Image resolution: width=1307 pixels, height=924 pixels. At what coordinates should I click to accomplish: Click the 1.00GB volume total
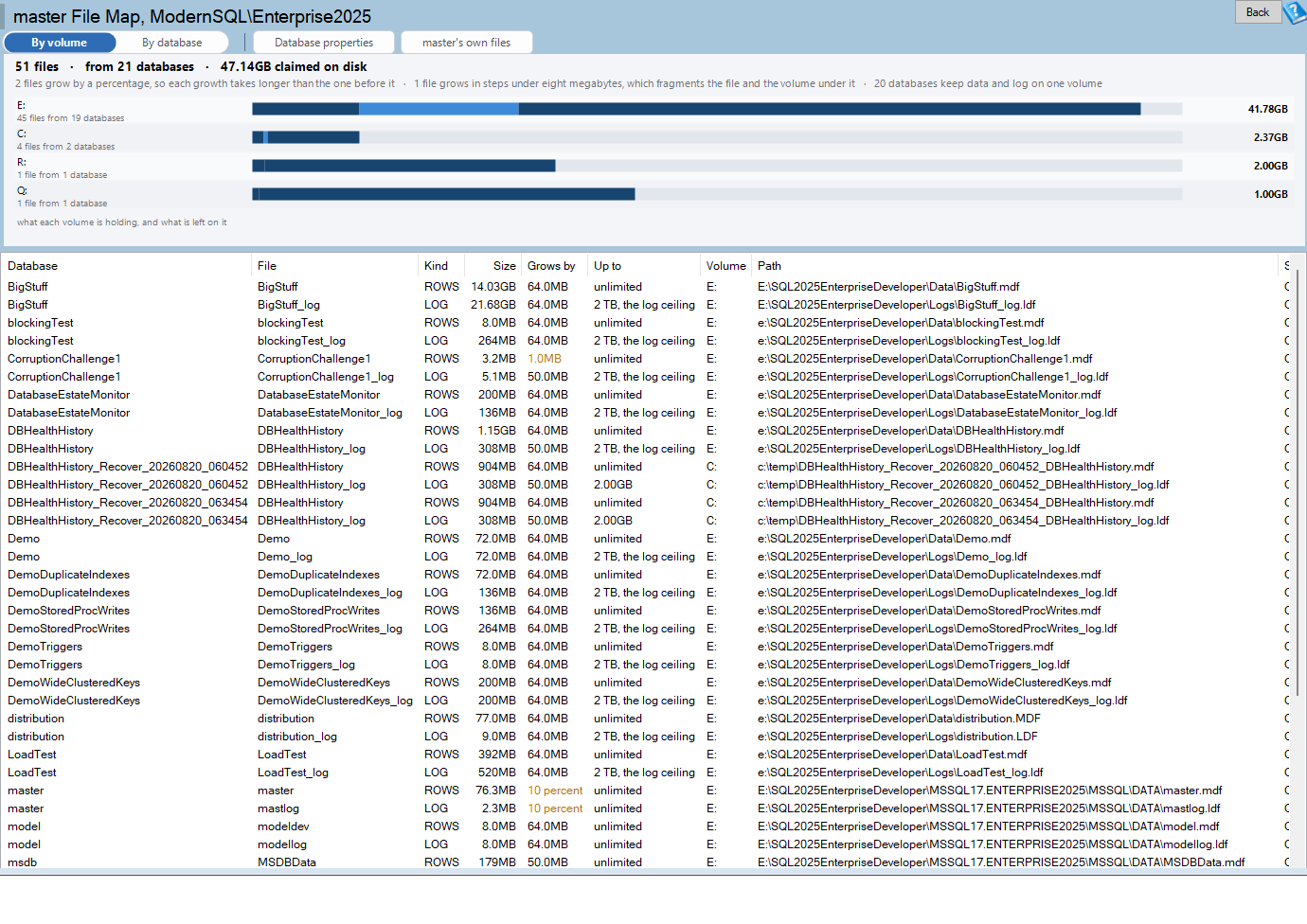pos(1270,194)
